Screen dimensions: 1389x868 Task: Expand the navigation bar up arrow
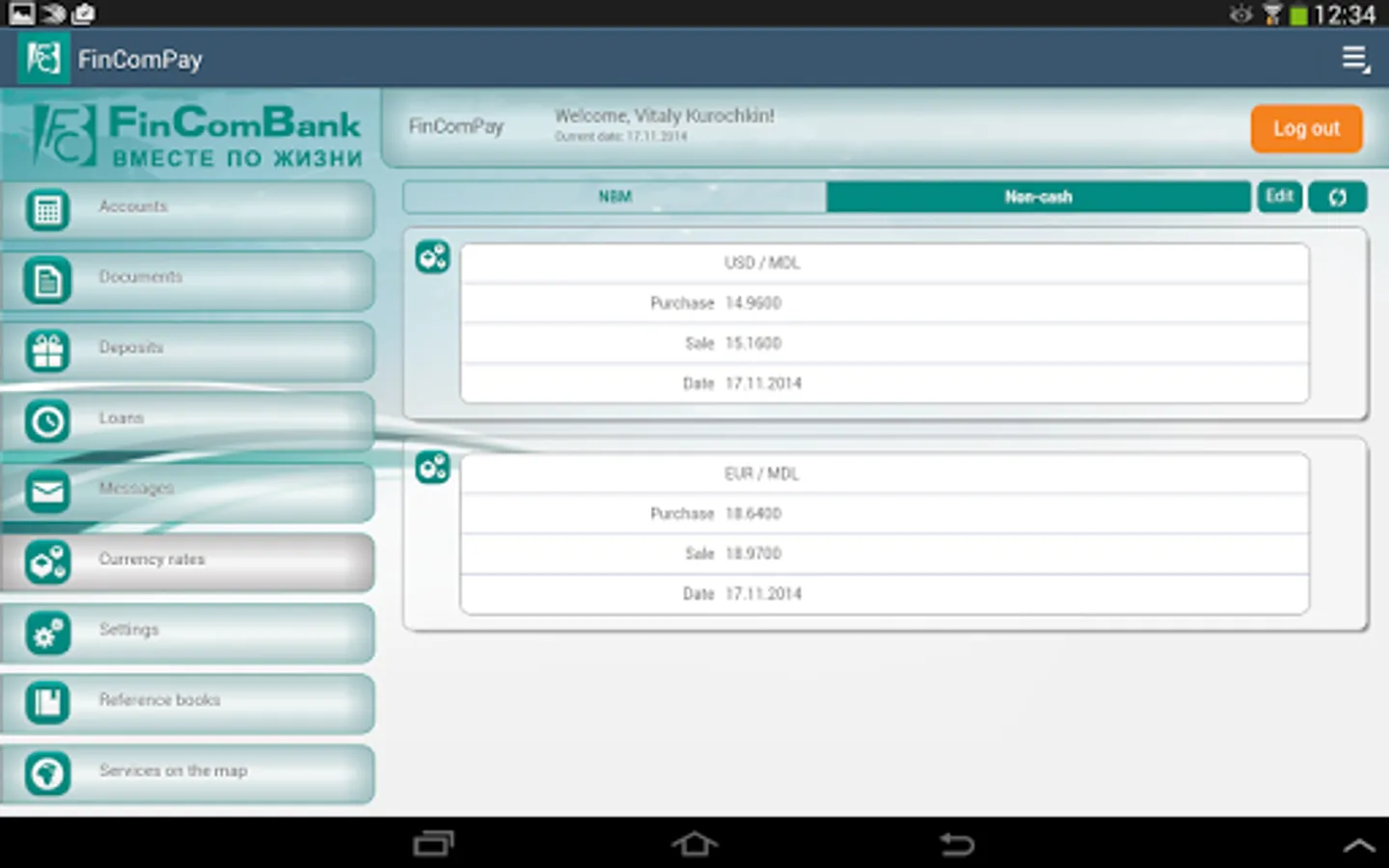pyautogui.click(x=1359, y=846)
